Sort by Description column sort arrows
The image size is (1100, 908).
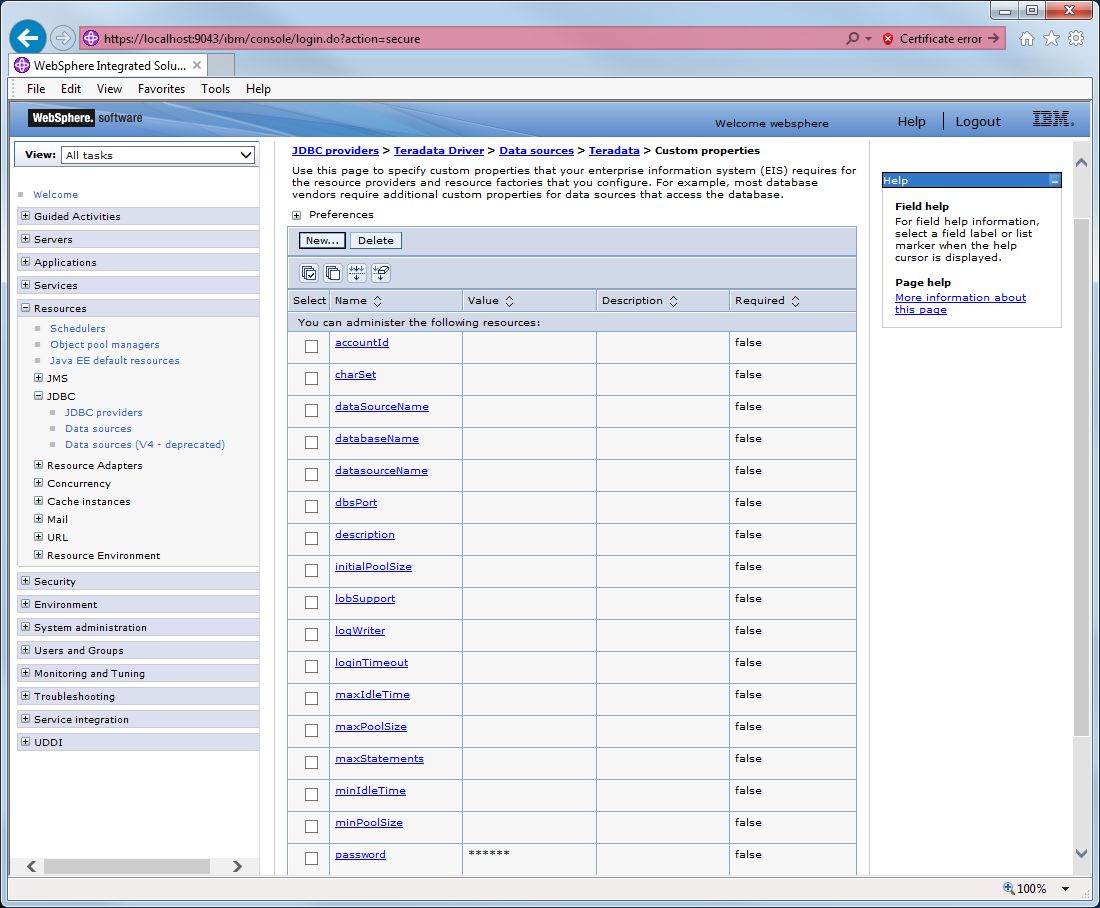[673, 301]
